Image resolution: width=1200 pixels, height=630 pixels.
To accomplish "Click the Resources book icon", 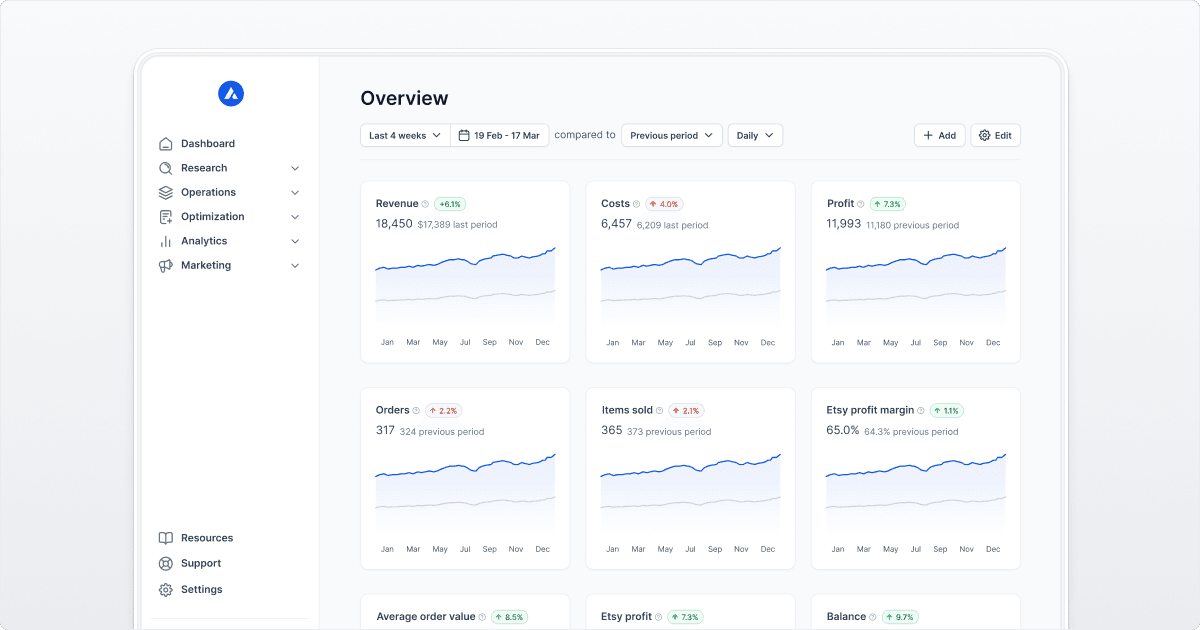I will (166, 538).
